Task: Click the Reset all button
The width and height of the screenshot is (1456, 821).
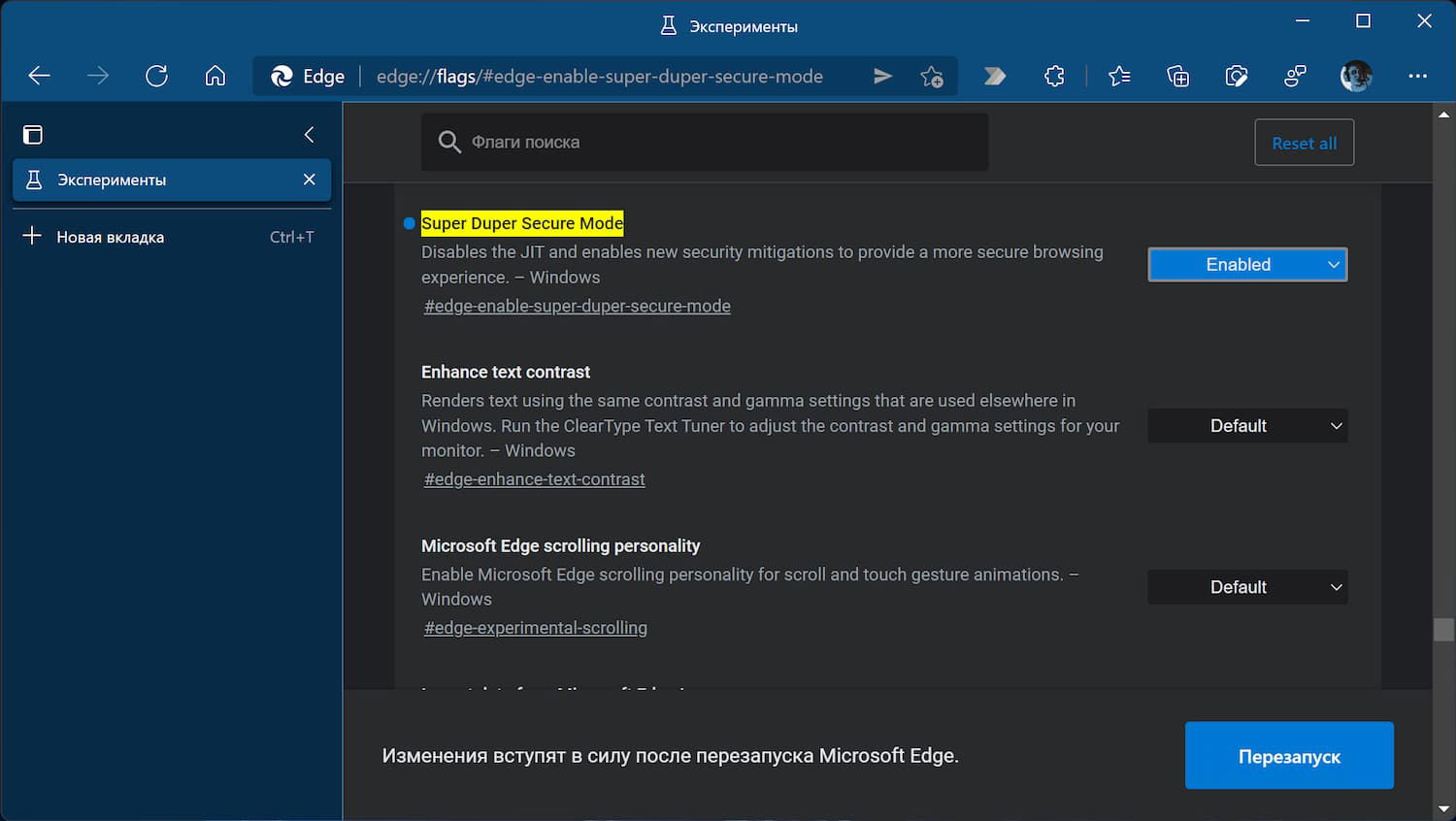Action: coord(1304,143)
